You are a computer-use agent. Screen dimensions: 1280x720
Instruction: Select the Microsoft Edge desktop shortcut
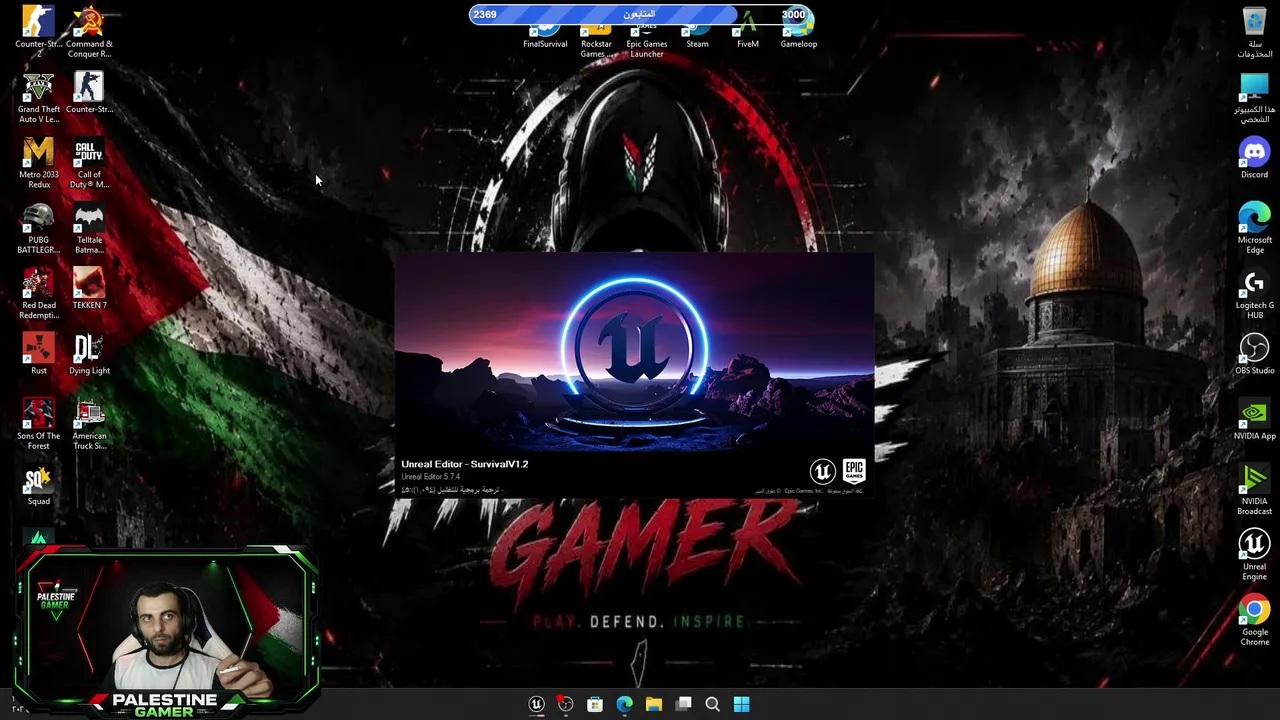click(x=1254, y=228)
